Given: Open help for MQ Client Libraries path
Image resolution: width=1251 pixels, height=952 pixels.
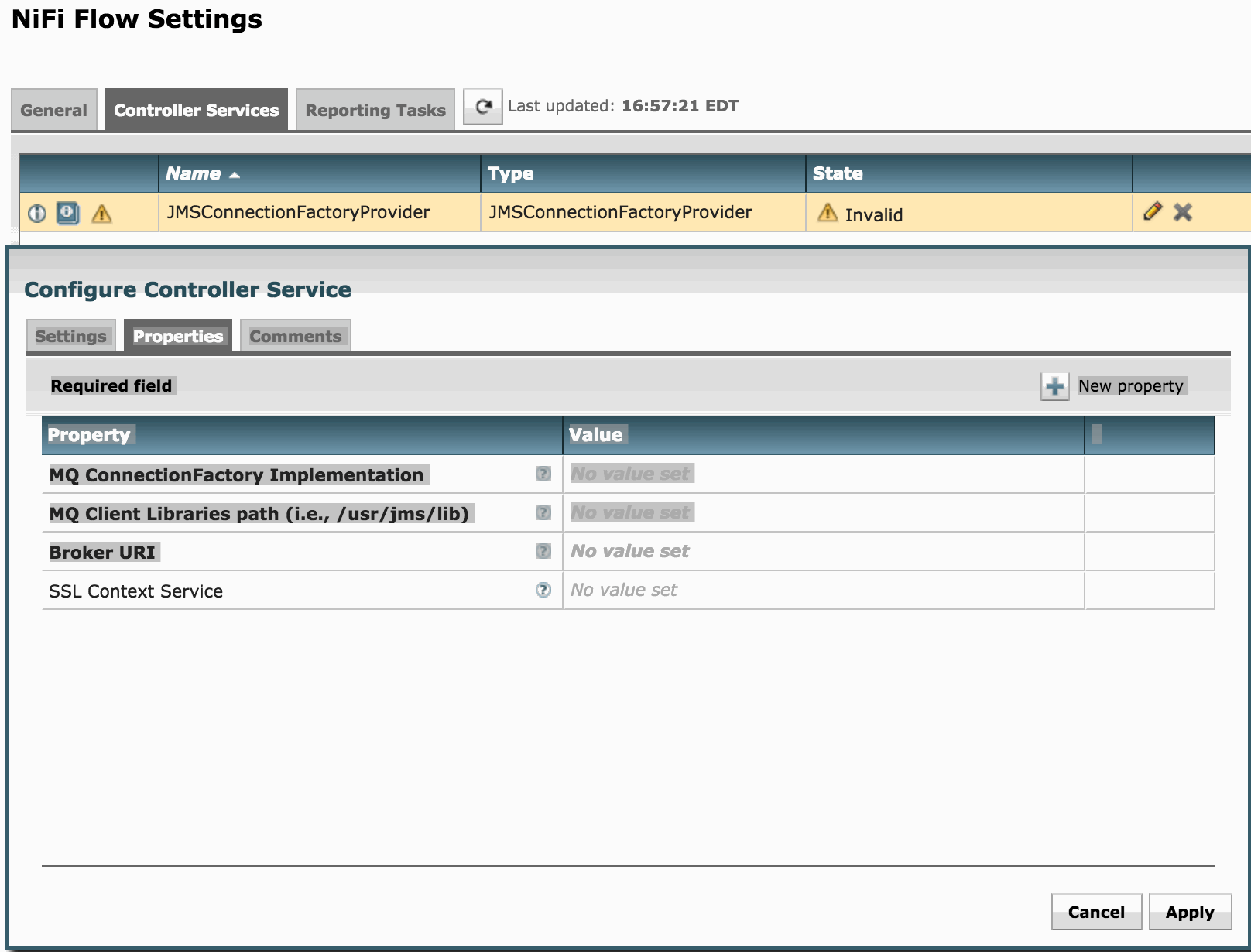Looking at the screenshot, I should click(x=543, y=512).
